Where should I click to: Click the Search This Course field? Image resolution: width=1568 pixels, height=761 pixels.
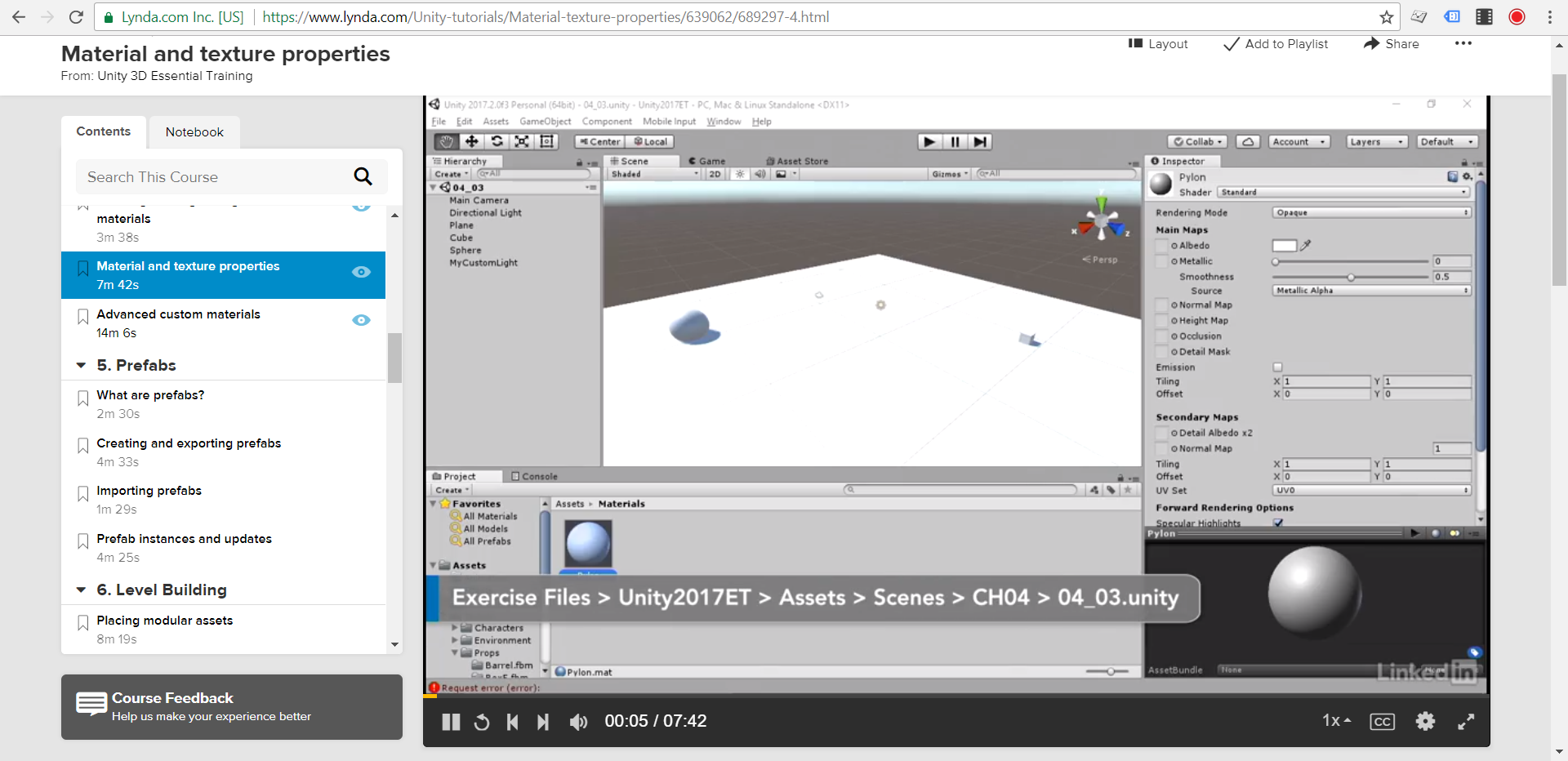215,177
